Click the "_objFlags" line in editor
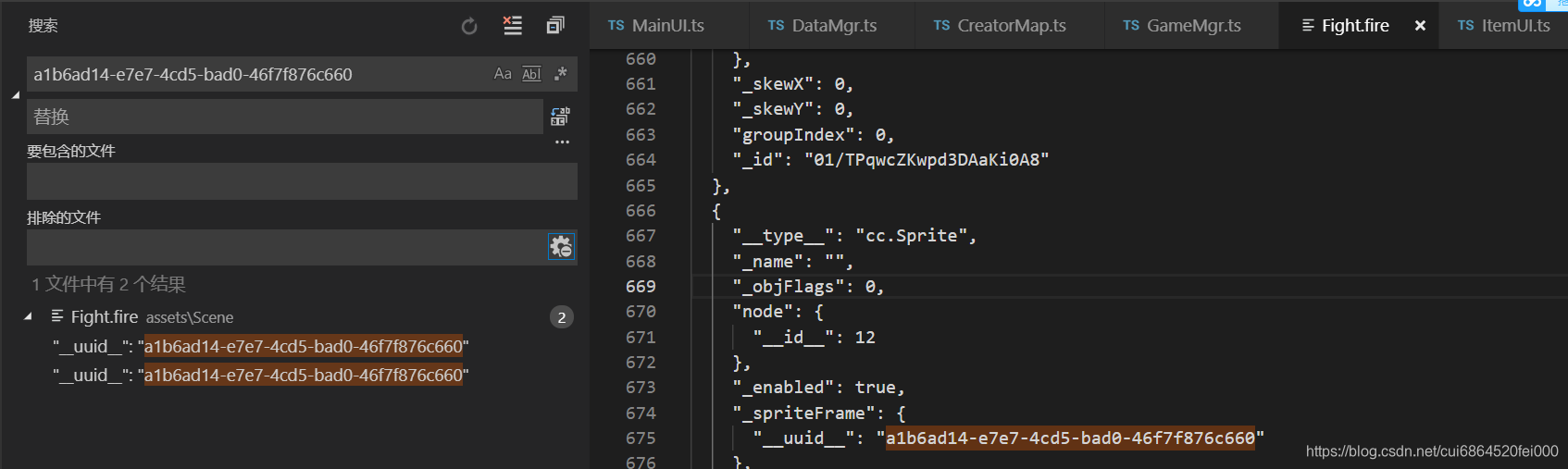Screen dimensions: 1568x469 (x=808, y=287)
